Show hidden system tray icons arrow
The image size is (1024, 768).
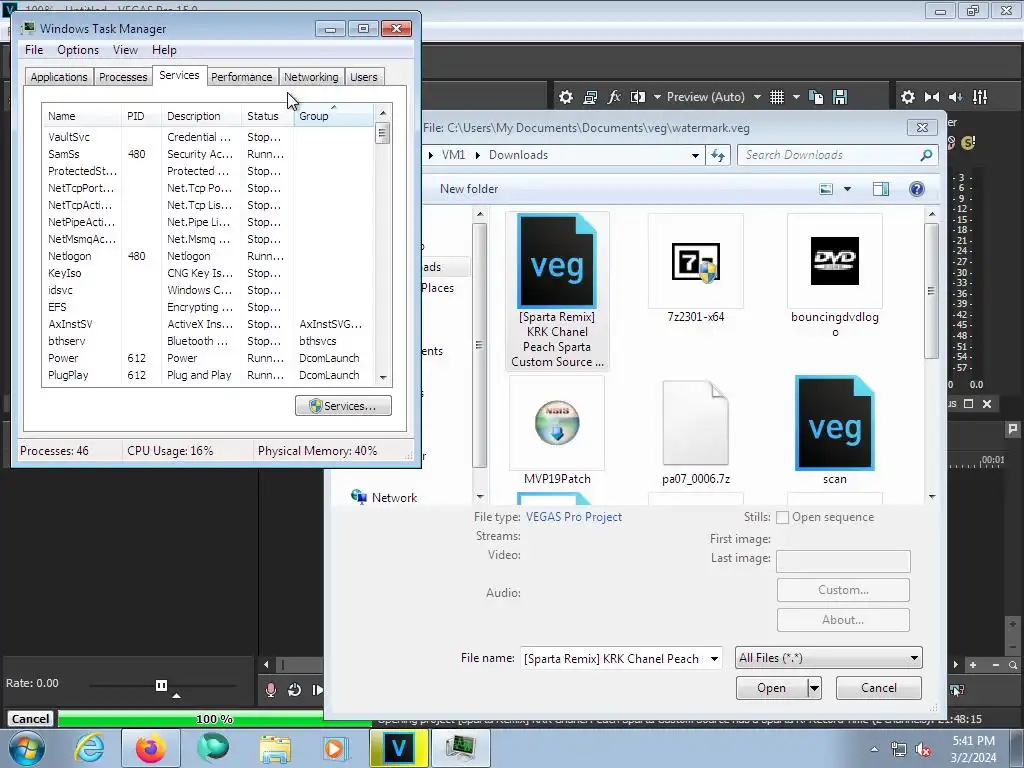coord(874,750)
